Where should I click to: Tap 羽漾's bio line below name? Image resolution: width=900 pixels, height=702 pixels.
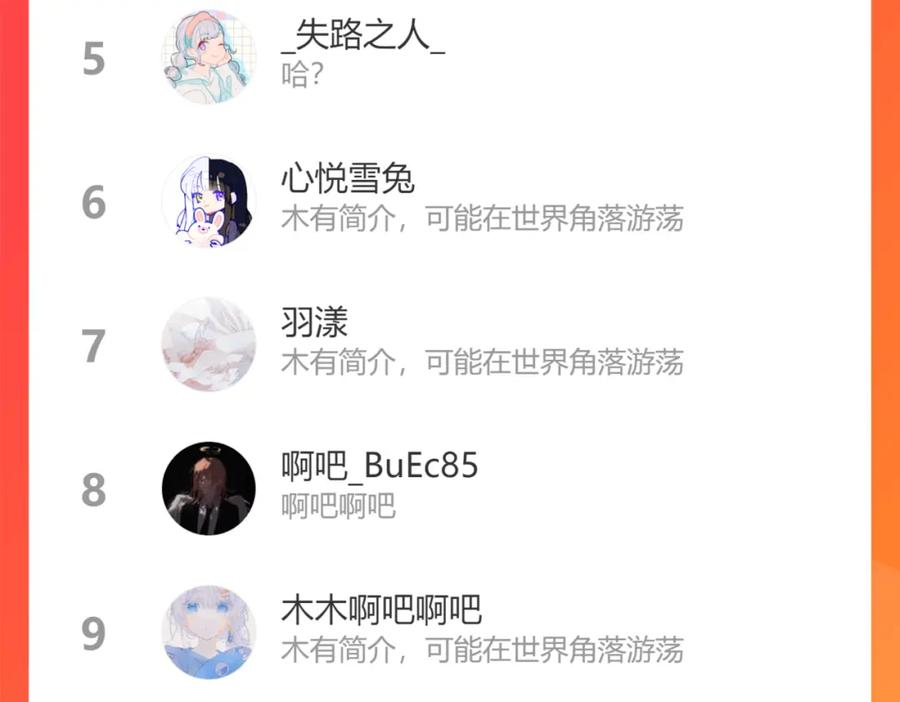pyautogui.click(x=482, y=362)
